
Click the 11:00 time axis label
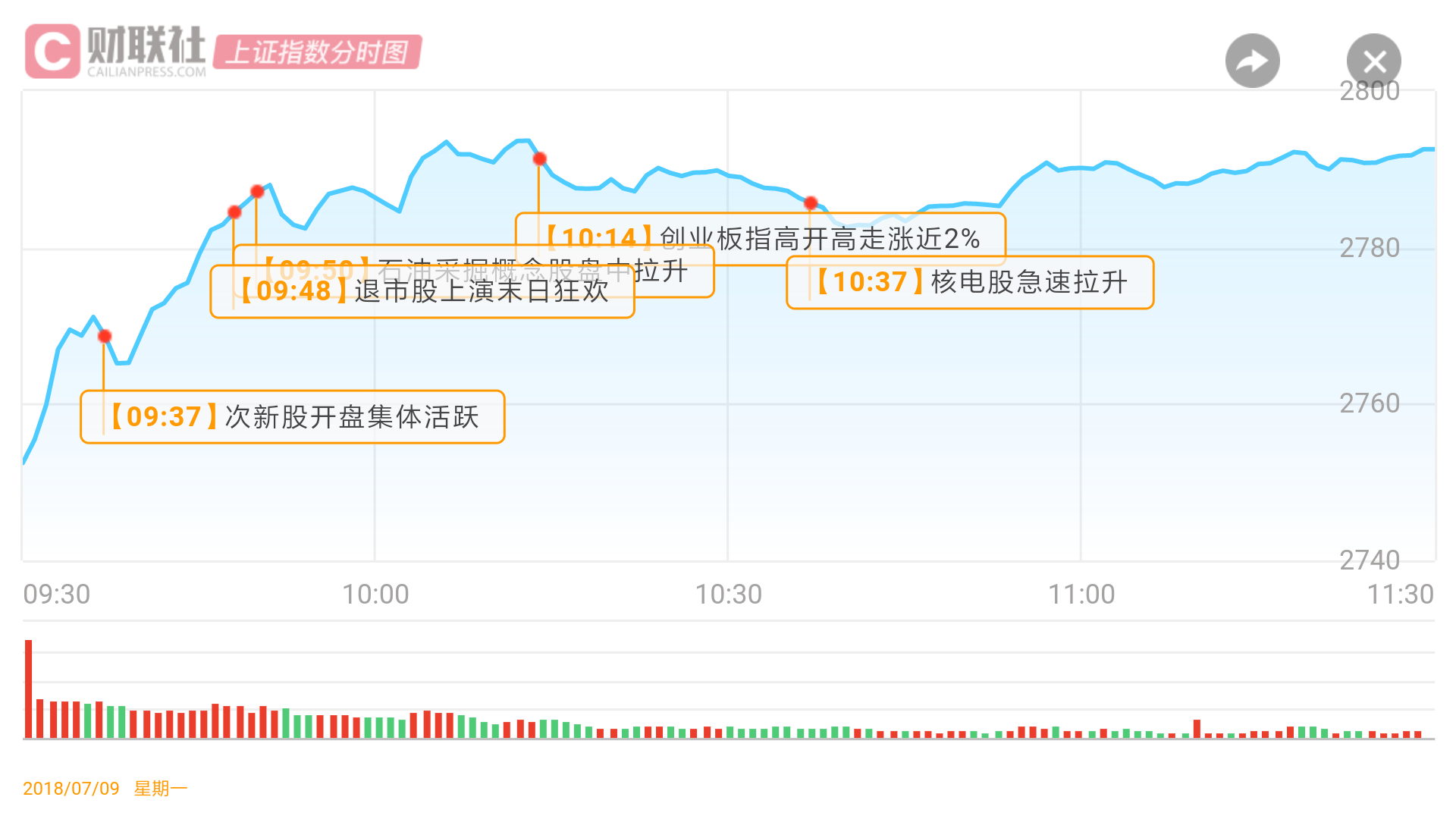click(1081, 594)
